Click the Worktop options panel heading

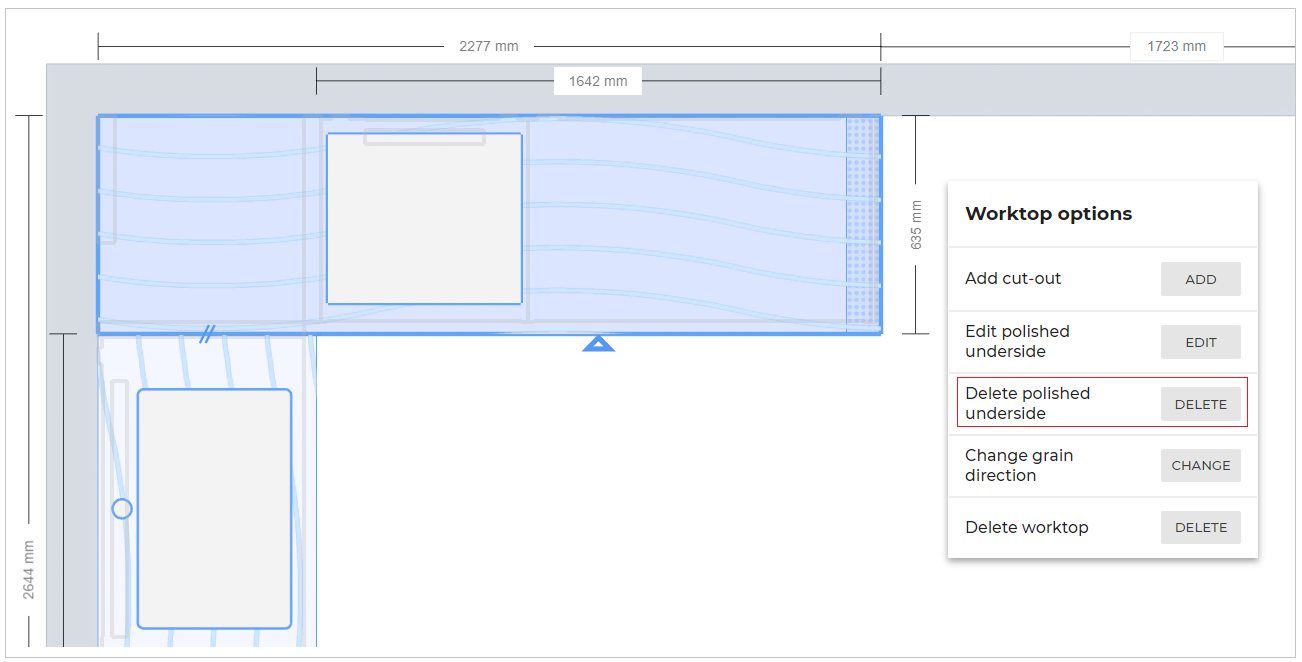pyautogui.click(x=1048, y=214)
